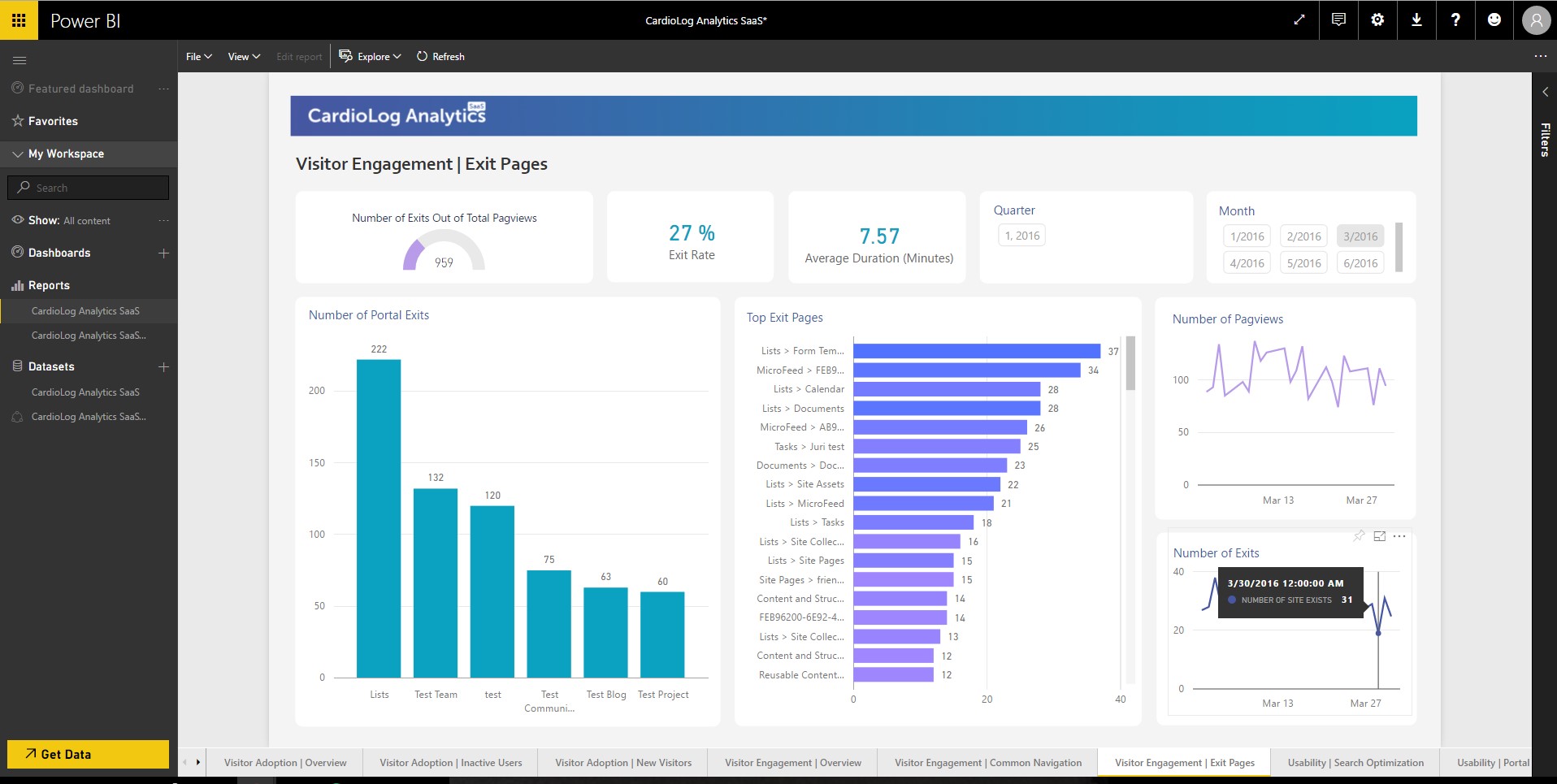This screenshot has height=784, width=1557.
Task: Switch to Visitor Engagement | Overview tab
Action: 793,763
